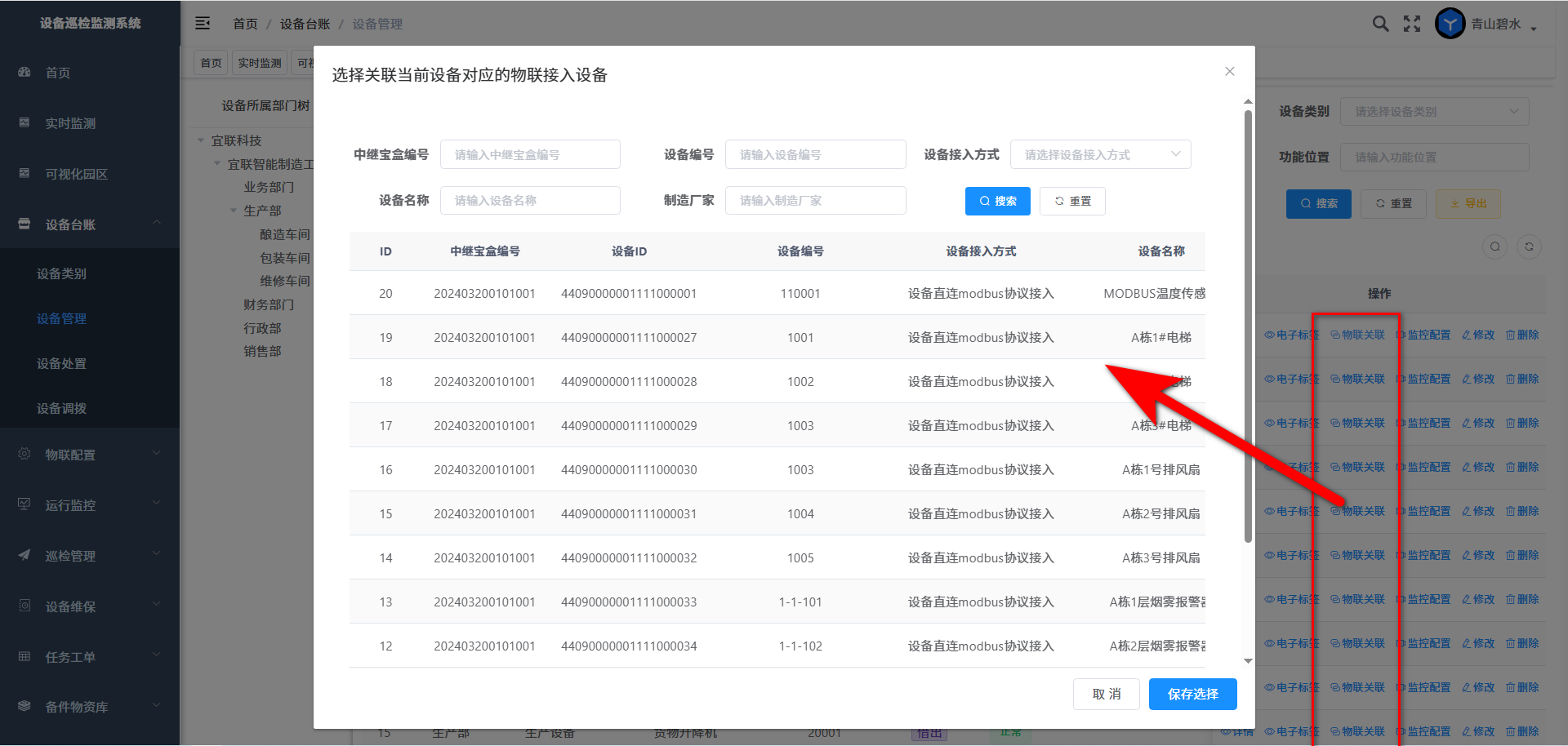This screenshot has width=1568, height=746.
Task: Open the header search magnifier icon
Action: (x=1380, y=24)
